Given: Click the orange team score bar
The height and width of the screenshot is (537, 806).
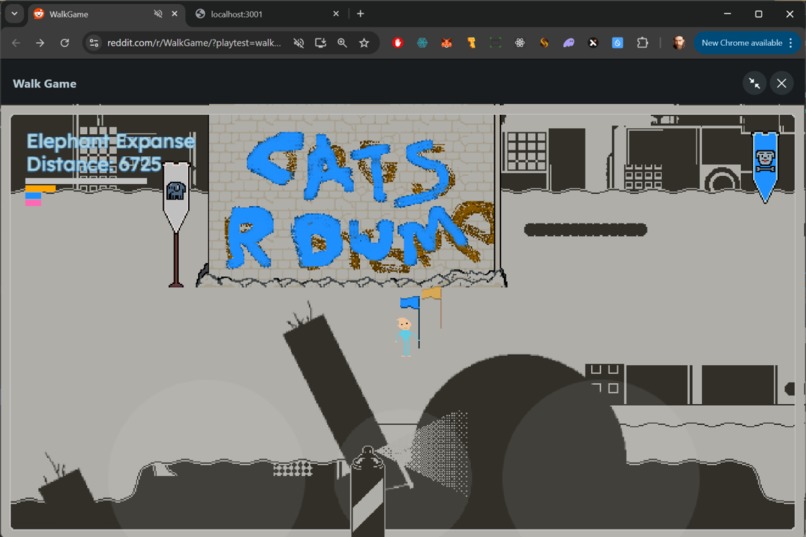Looking at the screenshot, I should click(x=40, y=189).
